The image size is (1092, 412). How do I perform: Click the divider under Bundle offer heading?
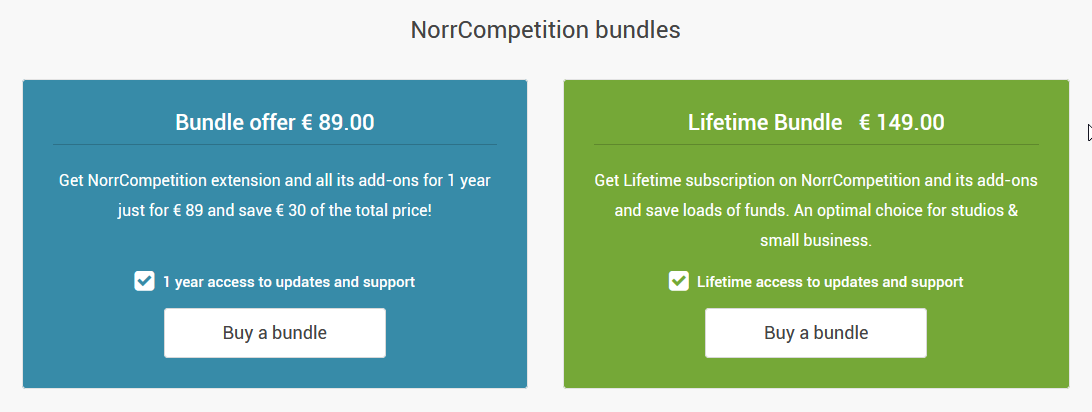(275, 145)
